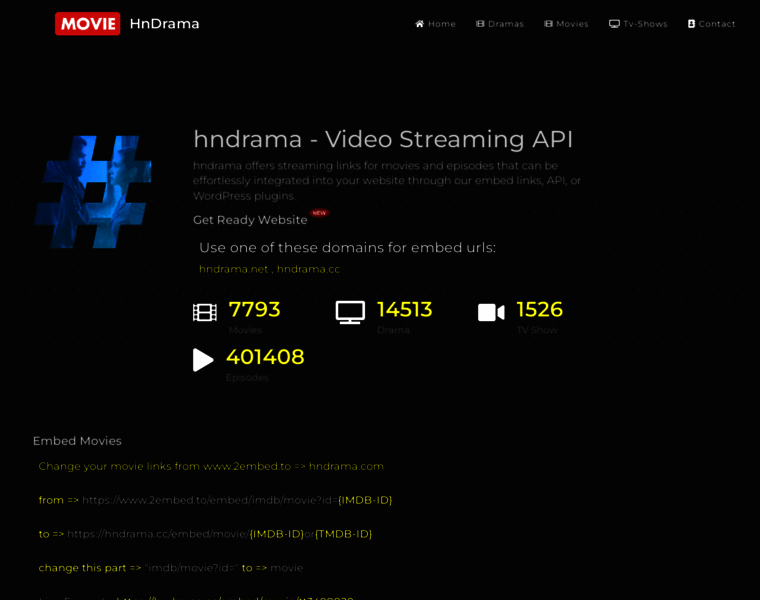The image size is (760, 600).
Task: Click 'Use one of these domains' text
Action: tap(348, 248)
